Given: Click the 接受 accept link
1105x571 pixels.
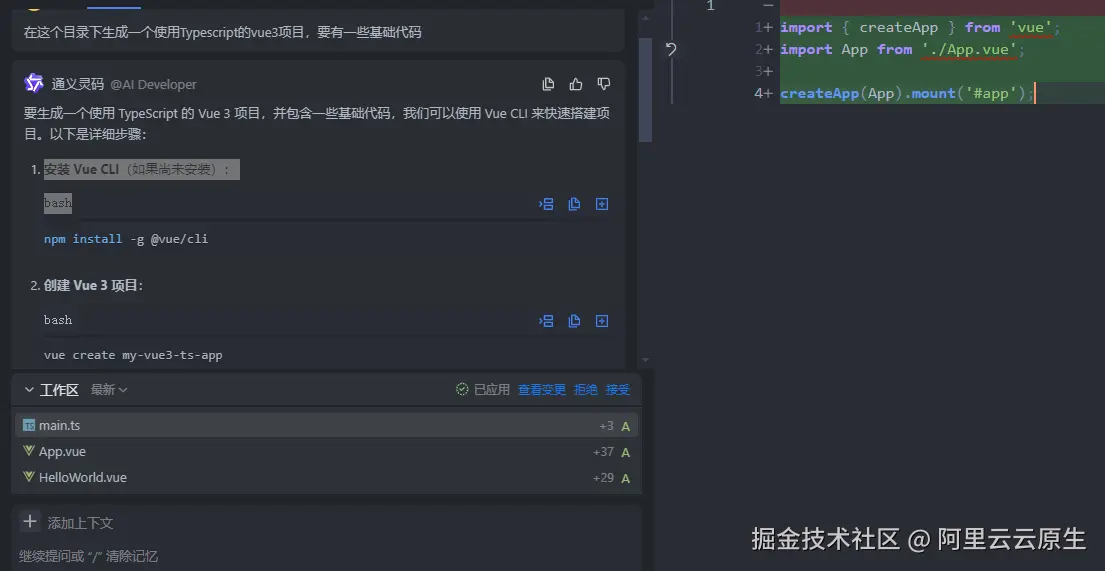Looking at the screenshot, I should [x=618, y=389].
